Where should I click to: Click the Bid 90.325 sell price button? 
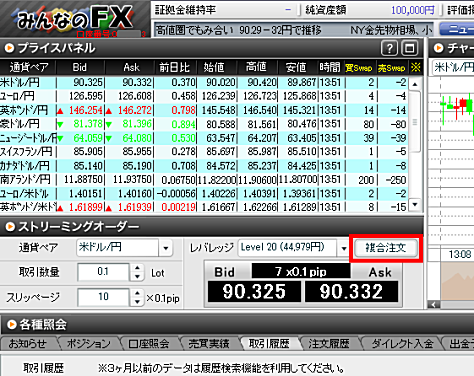[254, 291]
